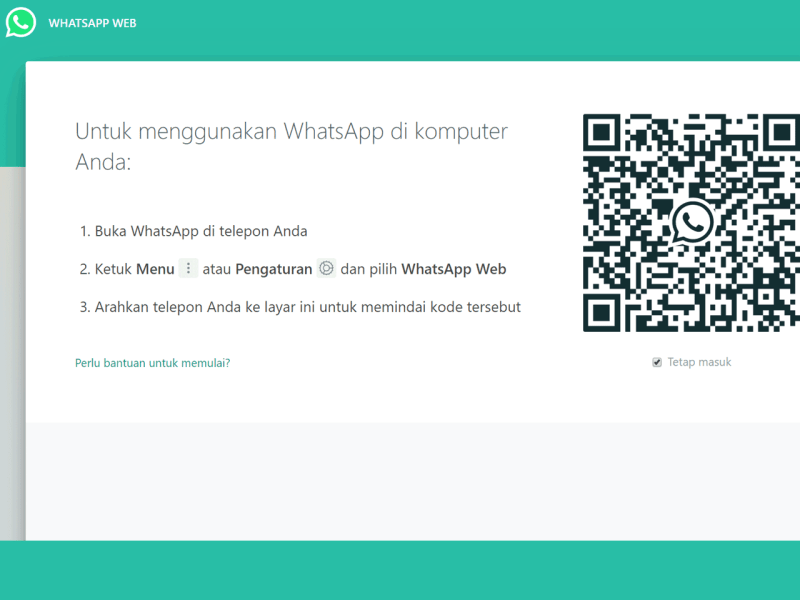Screen dimensions: 800x600
Task: Click heading 'Untuk menggunakan WhatsApp di komputer'
Action: [291, 132]
